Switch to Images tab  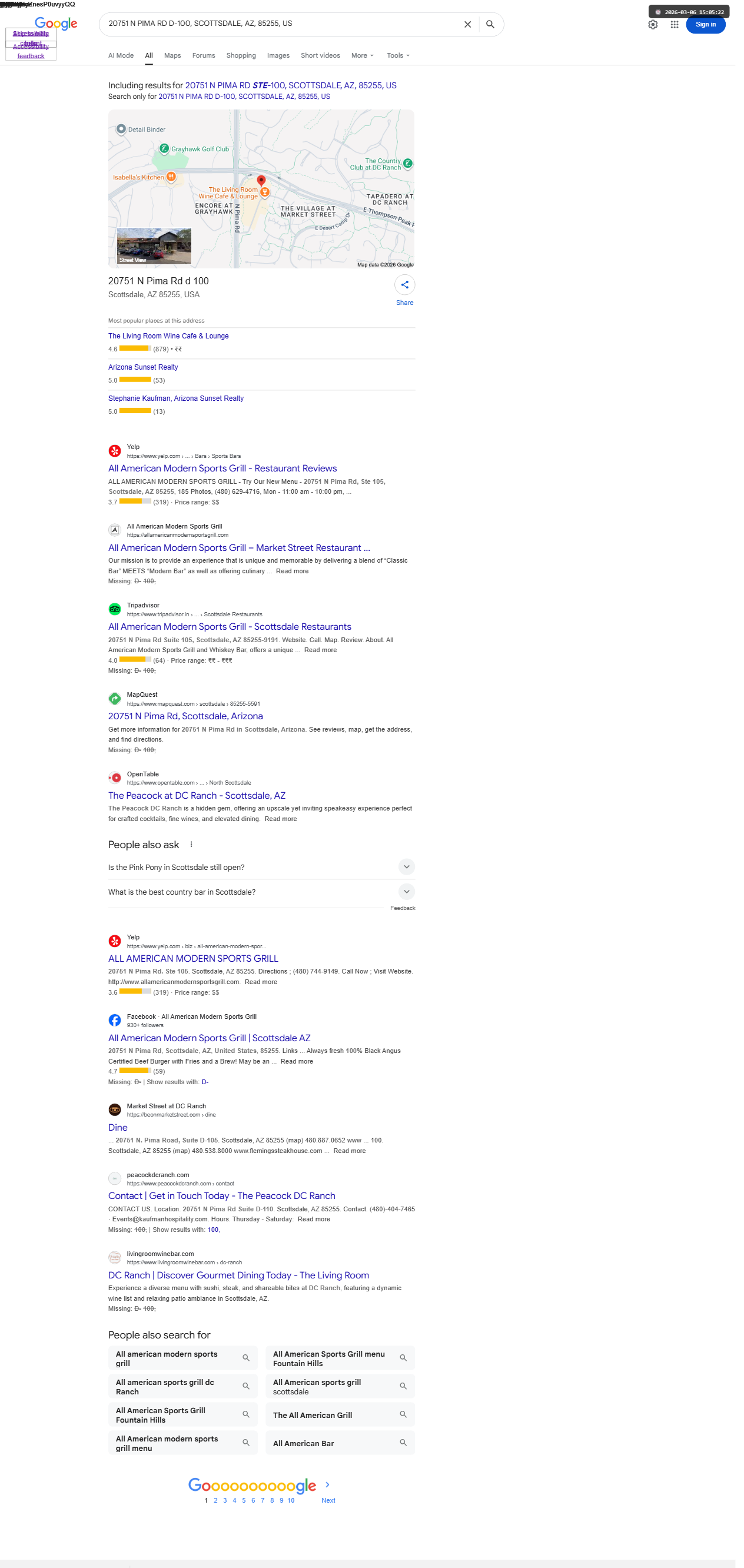[282, 56]
